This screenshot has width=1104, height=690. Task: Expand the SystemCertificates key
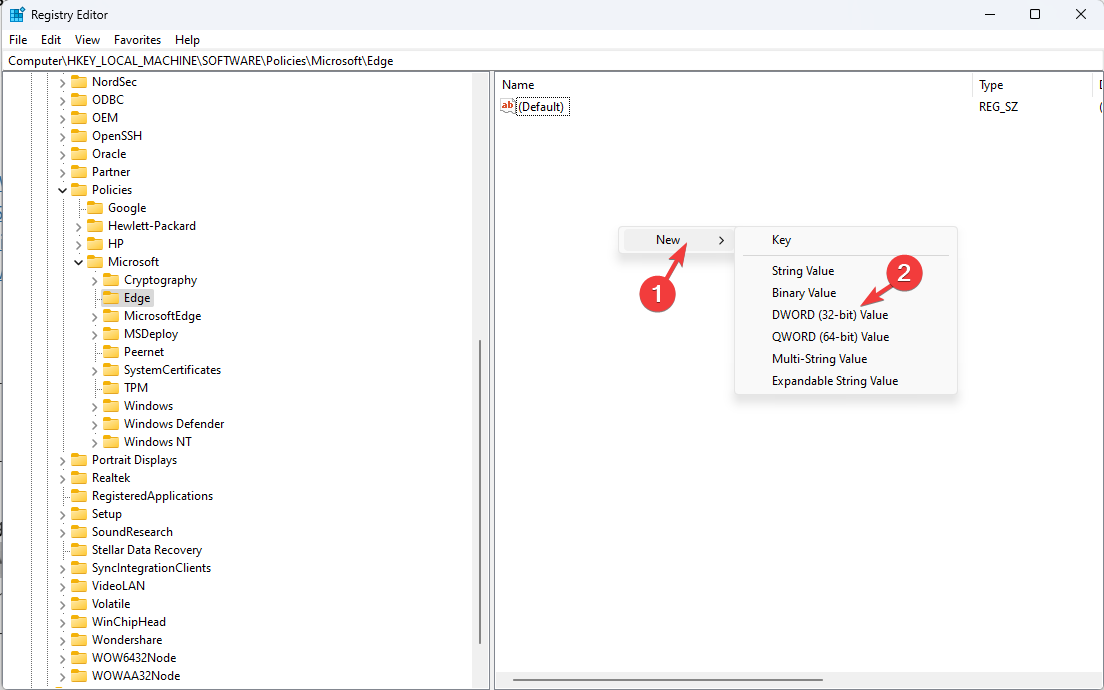[x=95, y=371]
